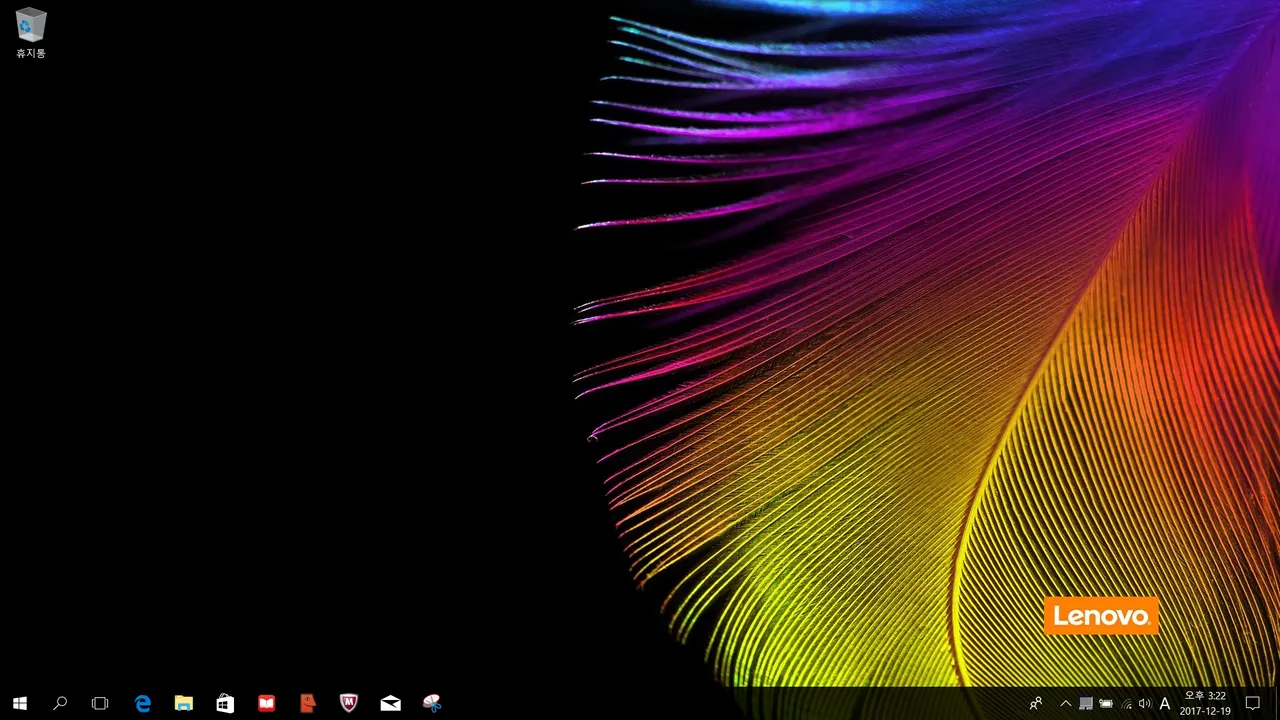Open Task View on the taskbar
The width and height of the screenshot is (1280, 720).
pyautogui.click(x=100, y=703)
